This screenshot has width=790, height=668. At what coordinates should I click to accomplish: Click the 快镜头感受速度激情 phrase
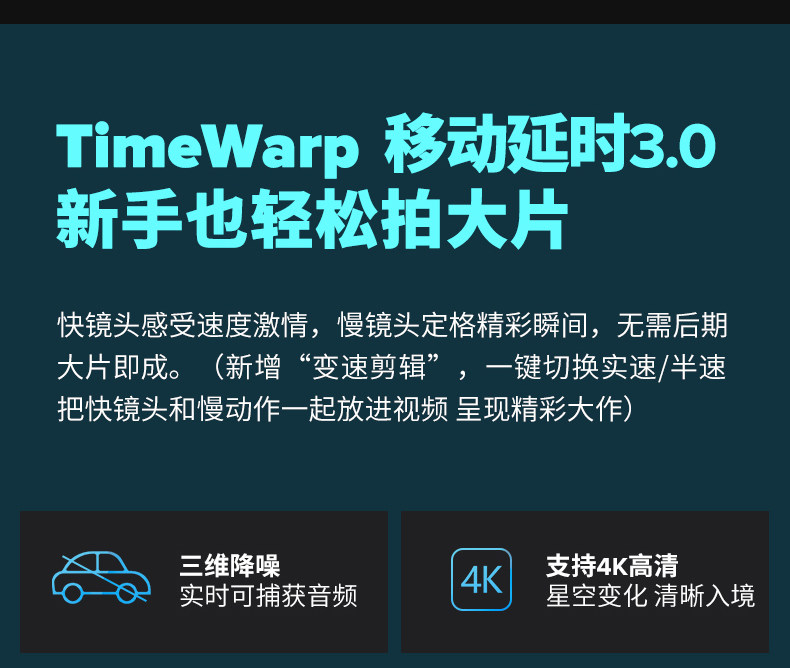click(x=182, y=325)
